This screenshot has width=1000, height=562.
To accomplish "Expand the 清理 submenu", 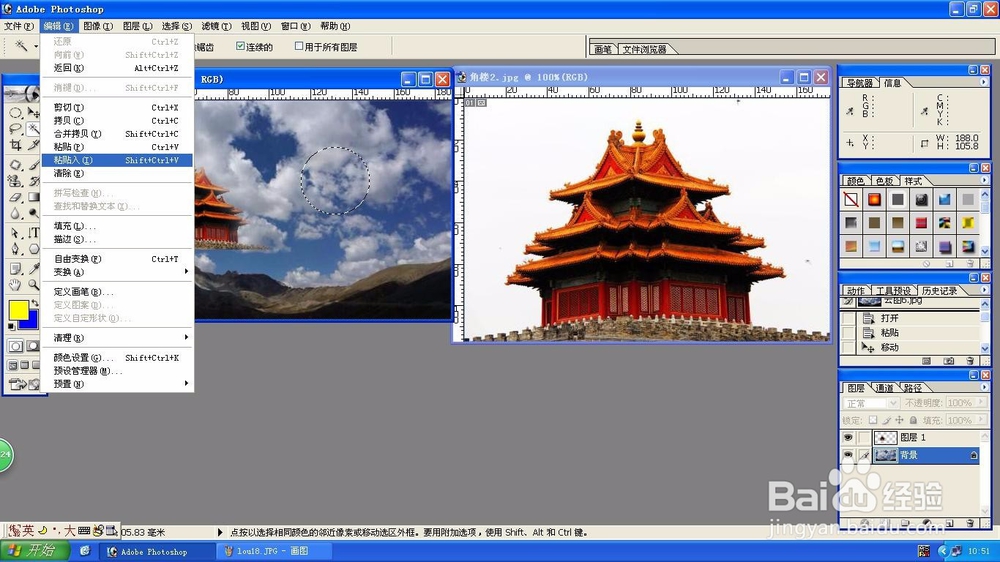I will click(117, 337).
